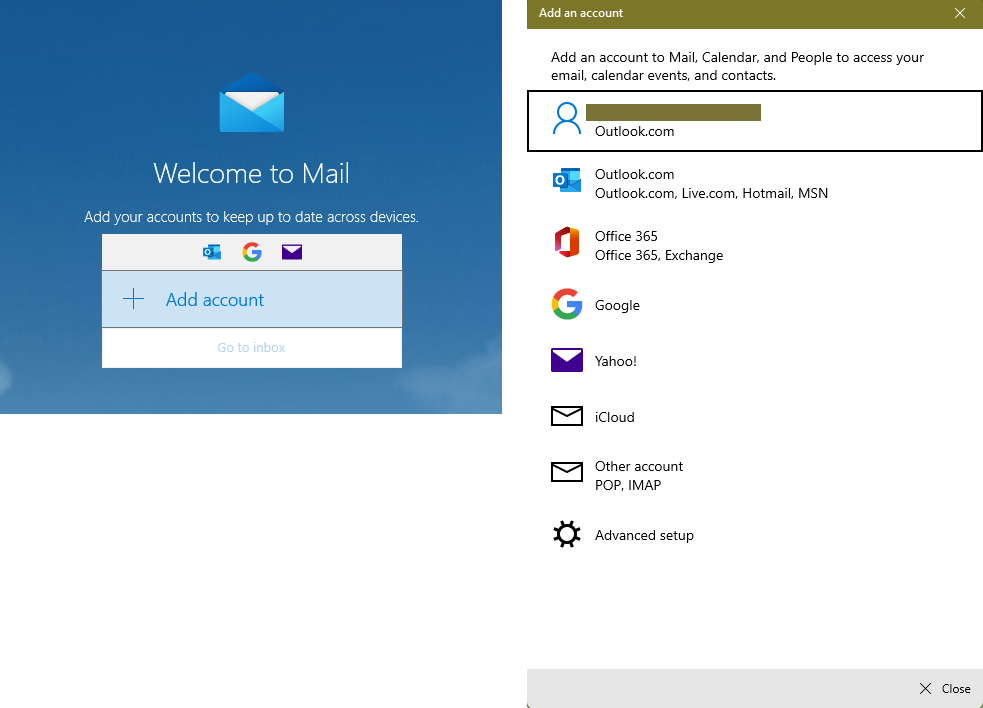Click the Google G logo in account list

pyautogui.click(x=567, y=304)
